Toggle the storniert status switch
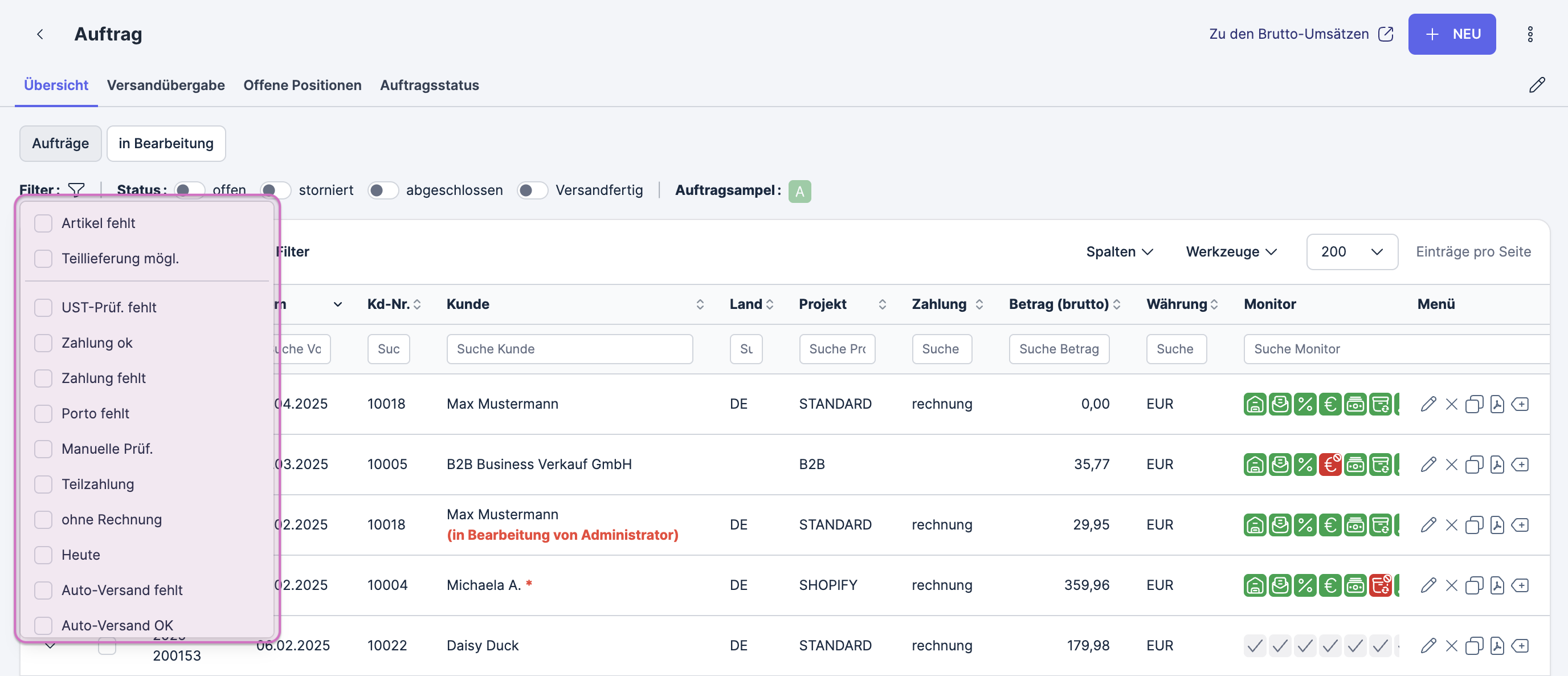This screenshot has width=1568, height=676. click(275, 190)
